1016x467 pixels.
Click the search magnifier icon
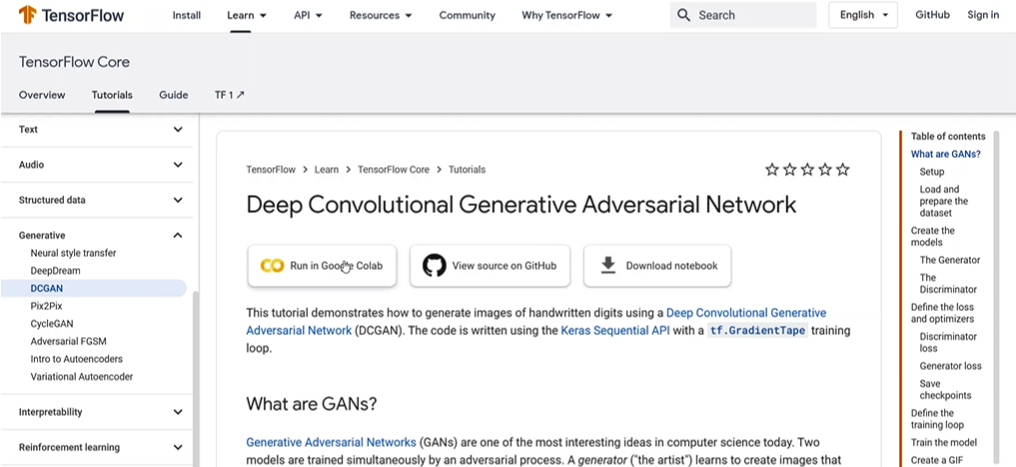683,15
